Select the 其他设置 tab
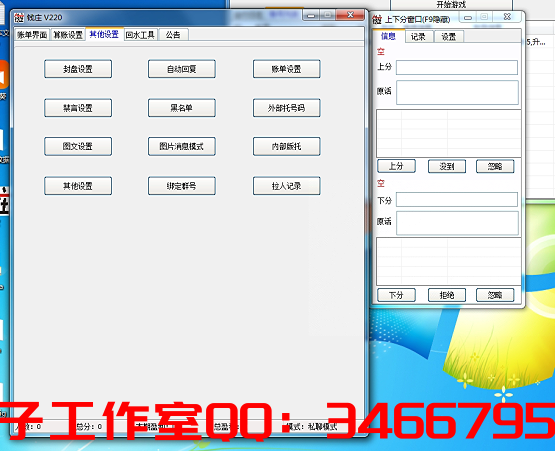Image resolution: width=555 pixels, height=451 pixels. coord(104,34)
